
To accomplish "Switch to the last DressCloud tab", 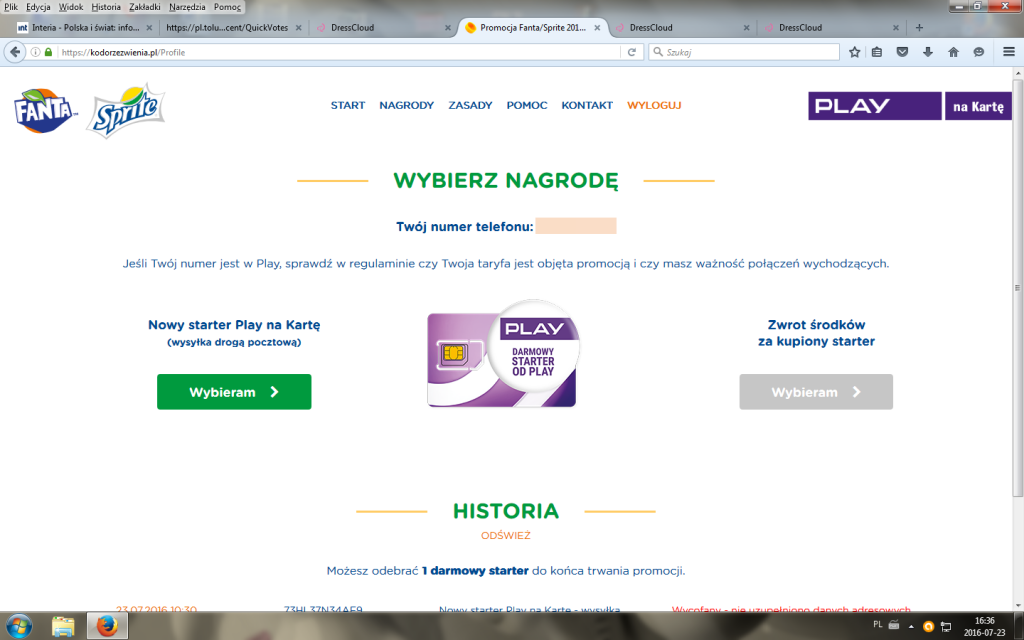I will pos(795,28).
